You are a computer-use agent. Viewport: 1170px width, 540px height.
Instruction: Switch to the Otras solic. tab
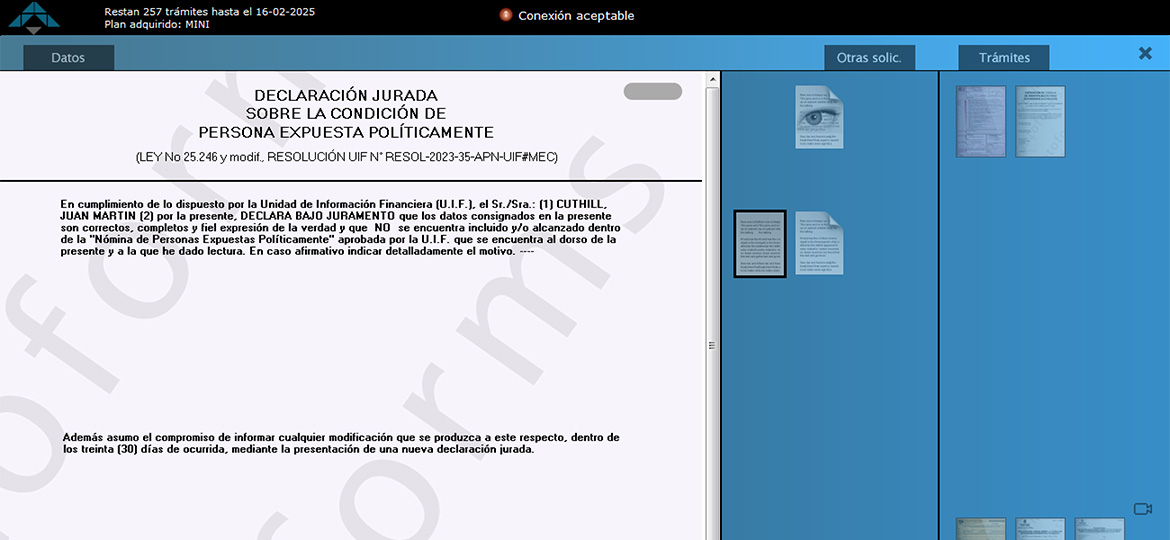[869, 58]
